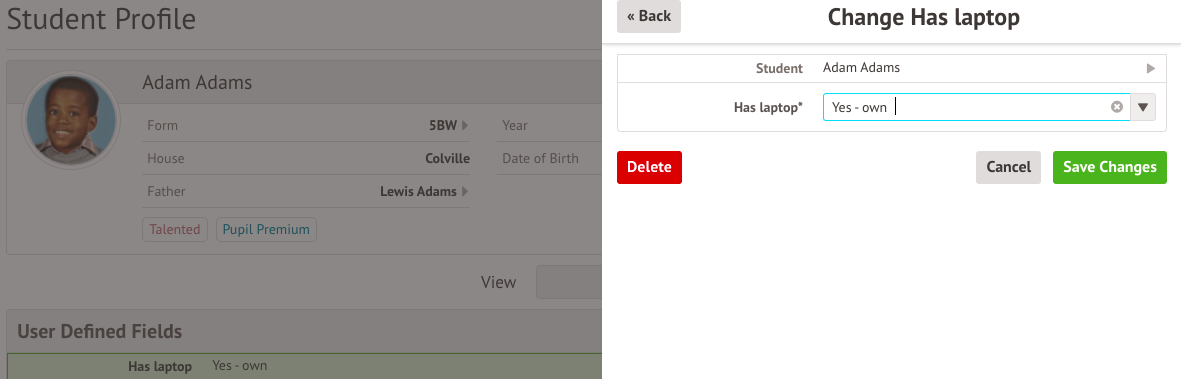The height and width of the screenshot is (379, 1181).
Task: Open the Has laptop dropdown arrow
Action: pyautogui.click(x=1143, y=107)
